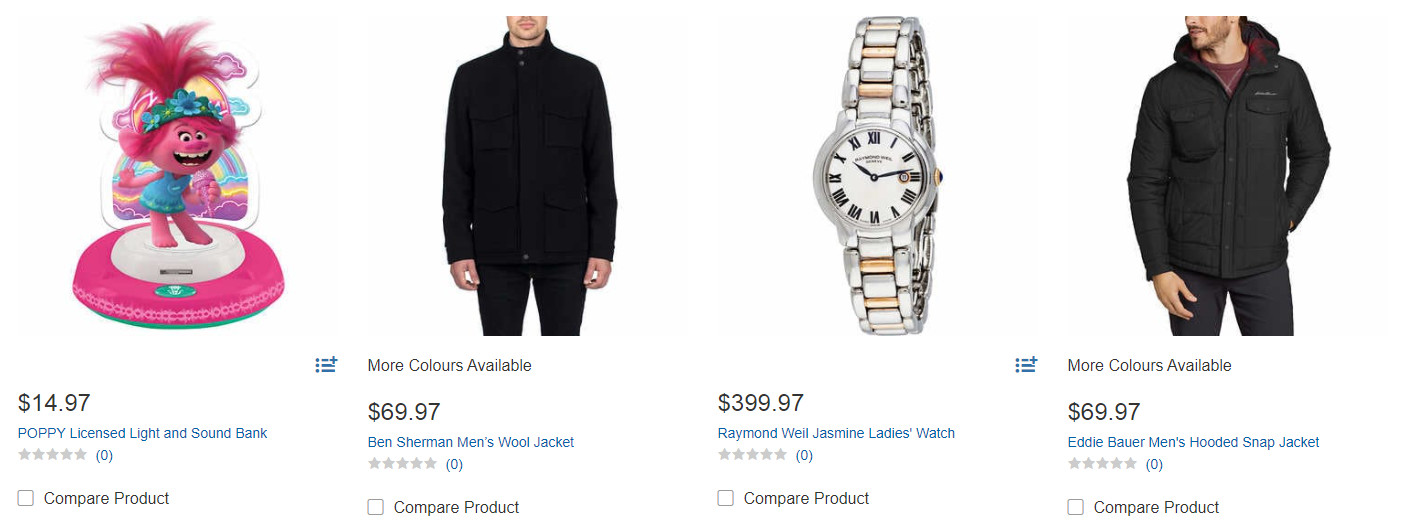Check Compare Product for Ben Sherman jacket
This screenshot has width=1407, height=532.
[x=376, y=507]
